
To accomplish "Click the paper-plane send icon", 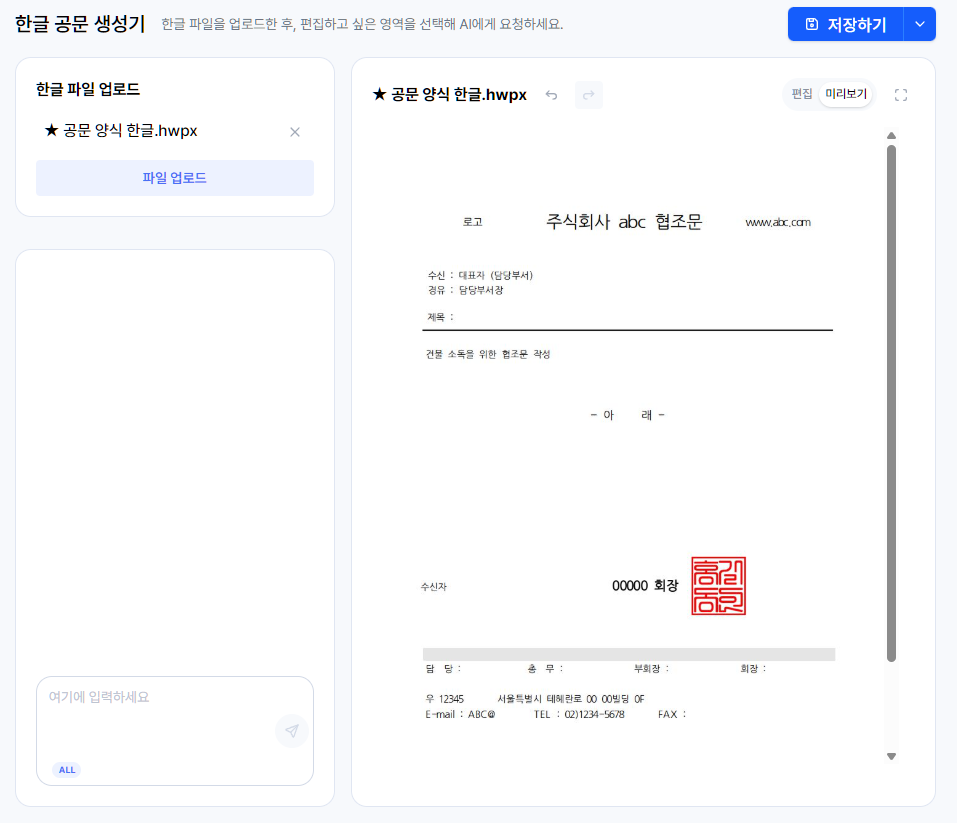I will point(291,731).
